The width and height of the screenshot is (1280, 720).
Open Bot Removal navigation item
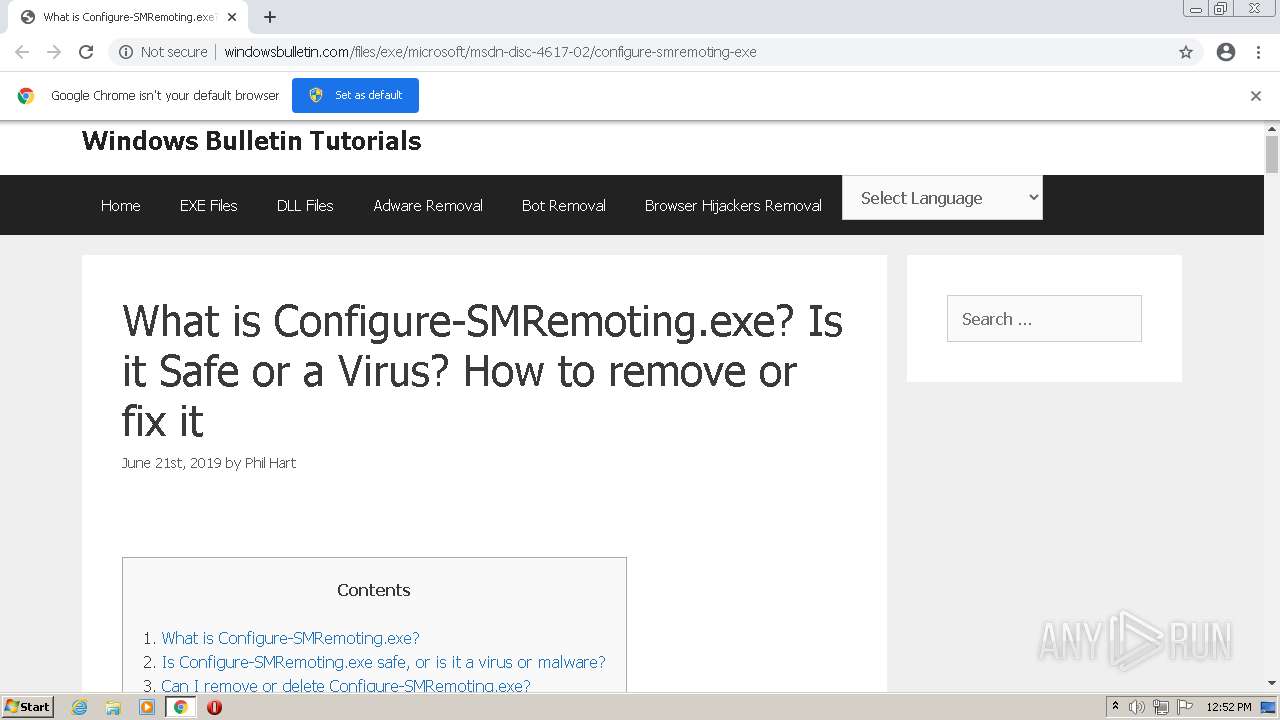tap(564, 205)
